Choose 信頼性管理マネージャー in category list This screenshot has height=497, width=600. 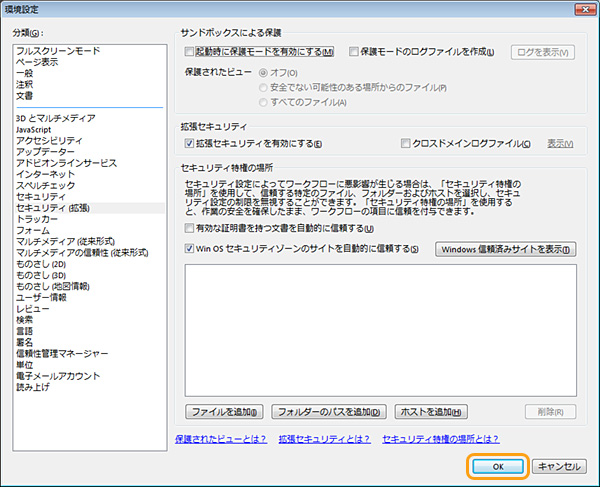(62, 354)
